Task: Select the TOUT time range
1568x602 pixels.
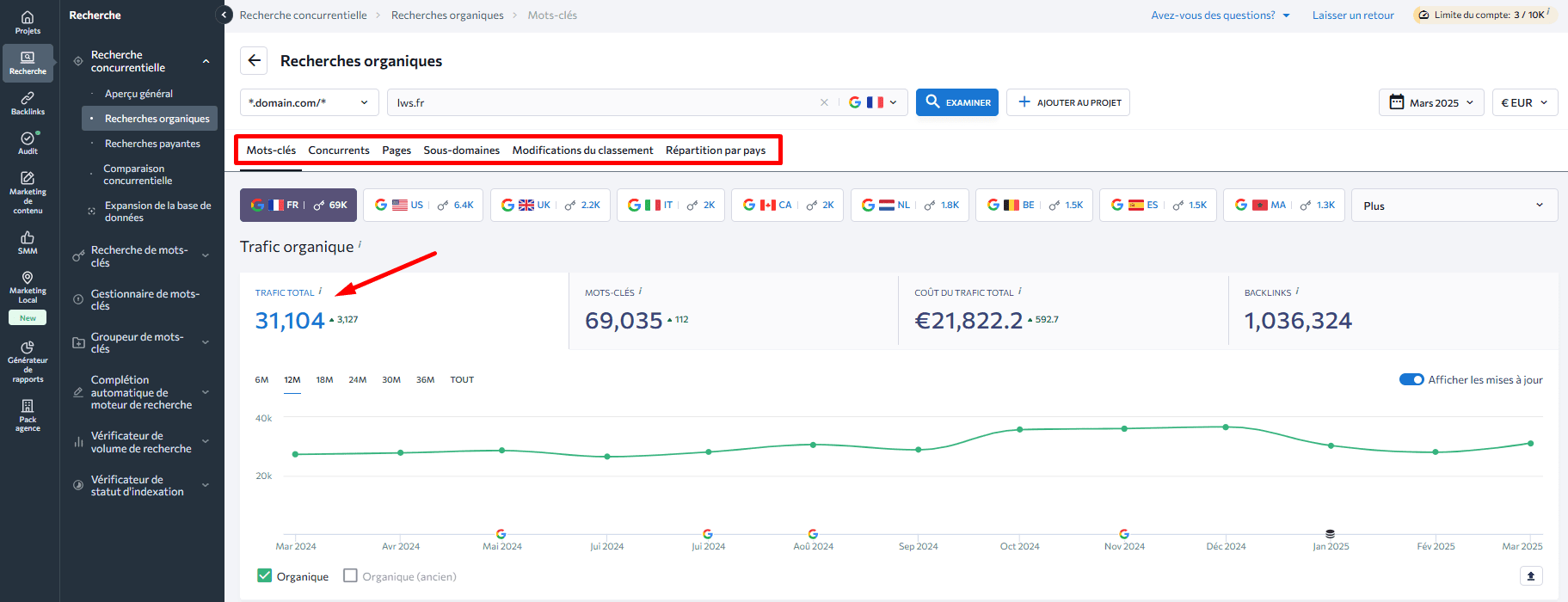Action: pos(462,379)
